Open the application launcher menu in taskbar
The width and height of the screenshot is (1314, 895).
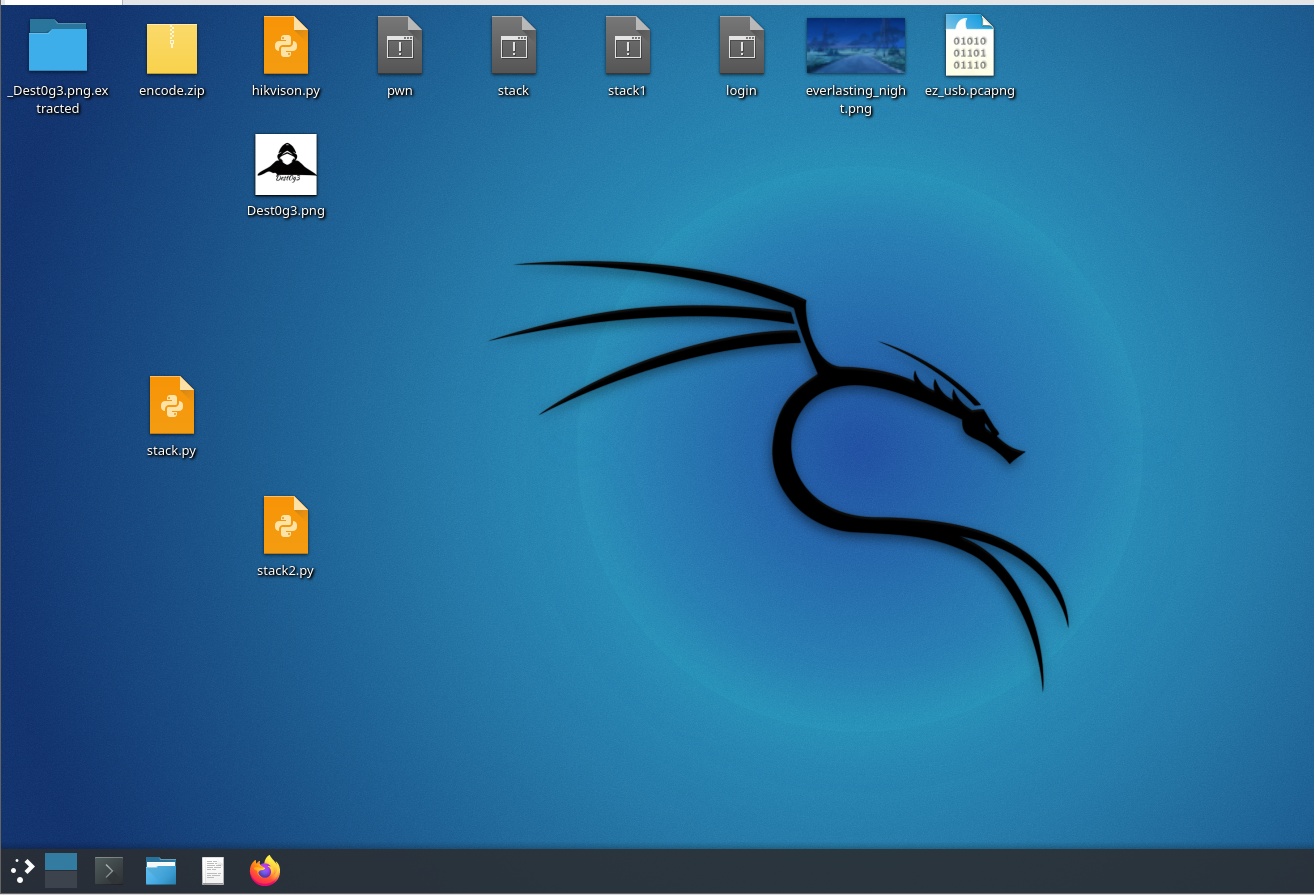point(22,870)
